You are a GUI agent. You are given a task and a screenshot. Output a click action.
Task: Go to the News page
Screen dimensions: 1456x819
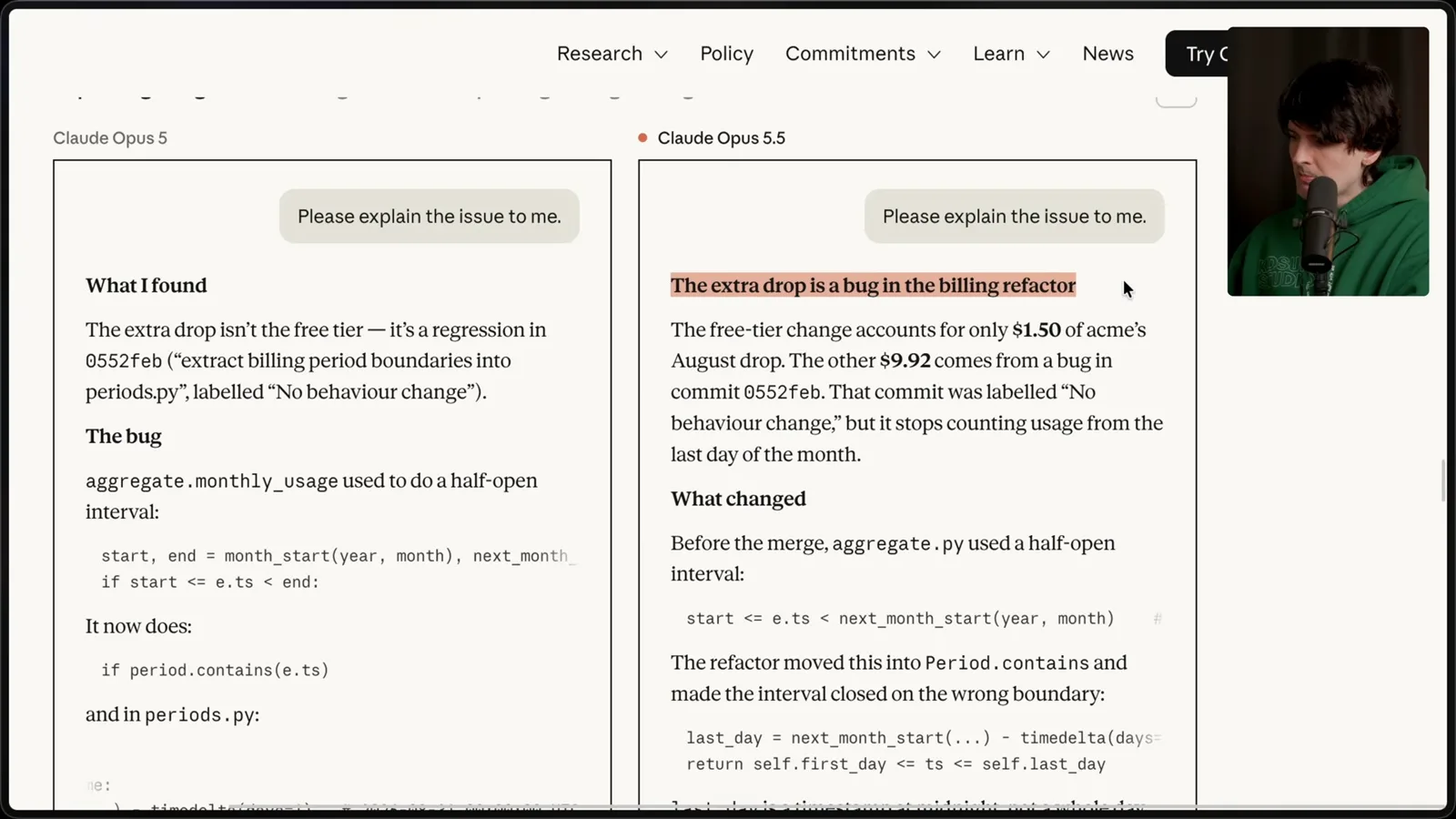coord(1107,54)
